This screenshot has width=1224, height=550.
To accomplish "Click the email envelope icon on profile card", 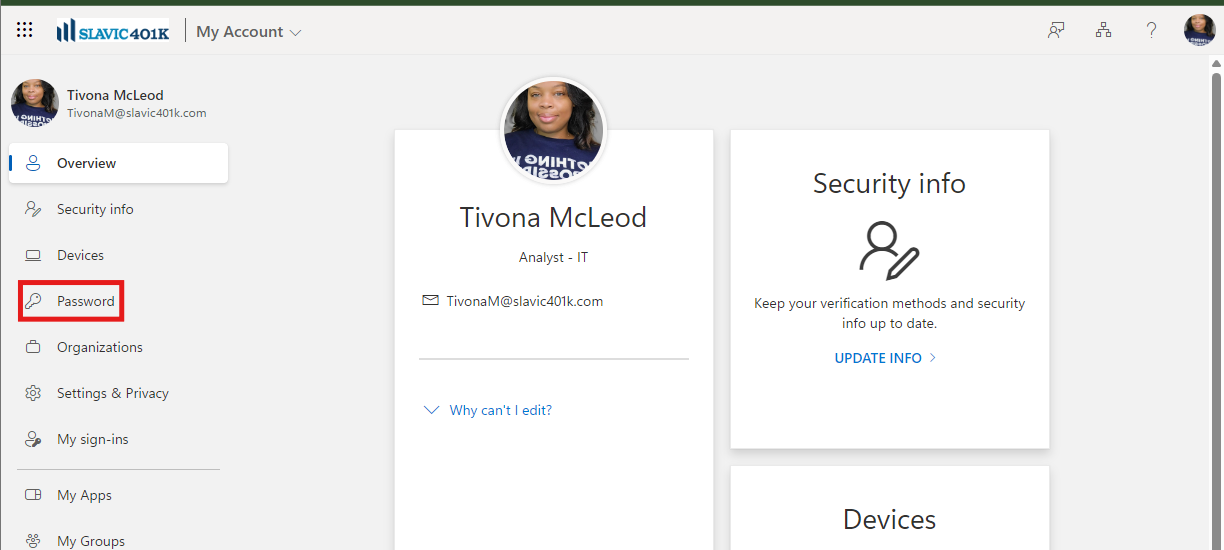I will [430, 301].
